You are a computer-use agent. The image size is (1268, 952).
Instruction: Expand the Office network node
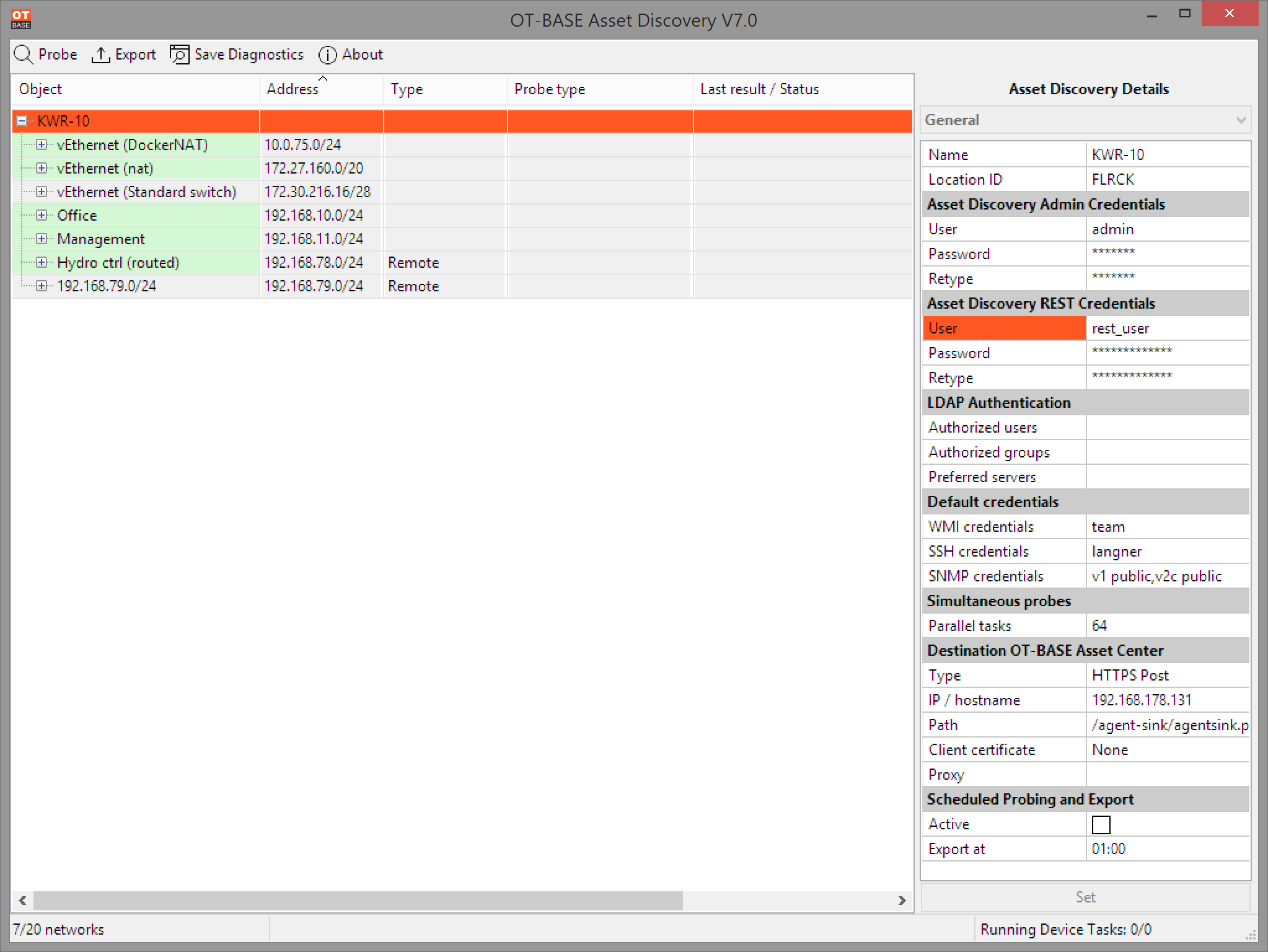[x=42, y=215]
